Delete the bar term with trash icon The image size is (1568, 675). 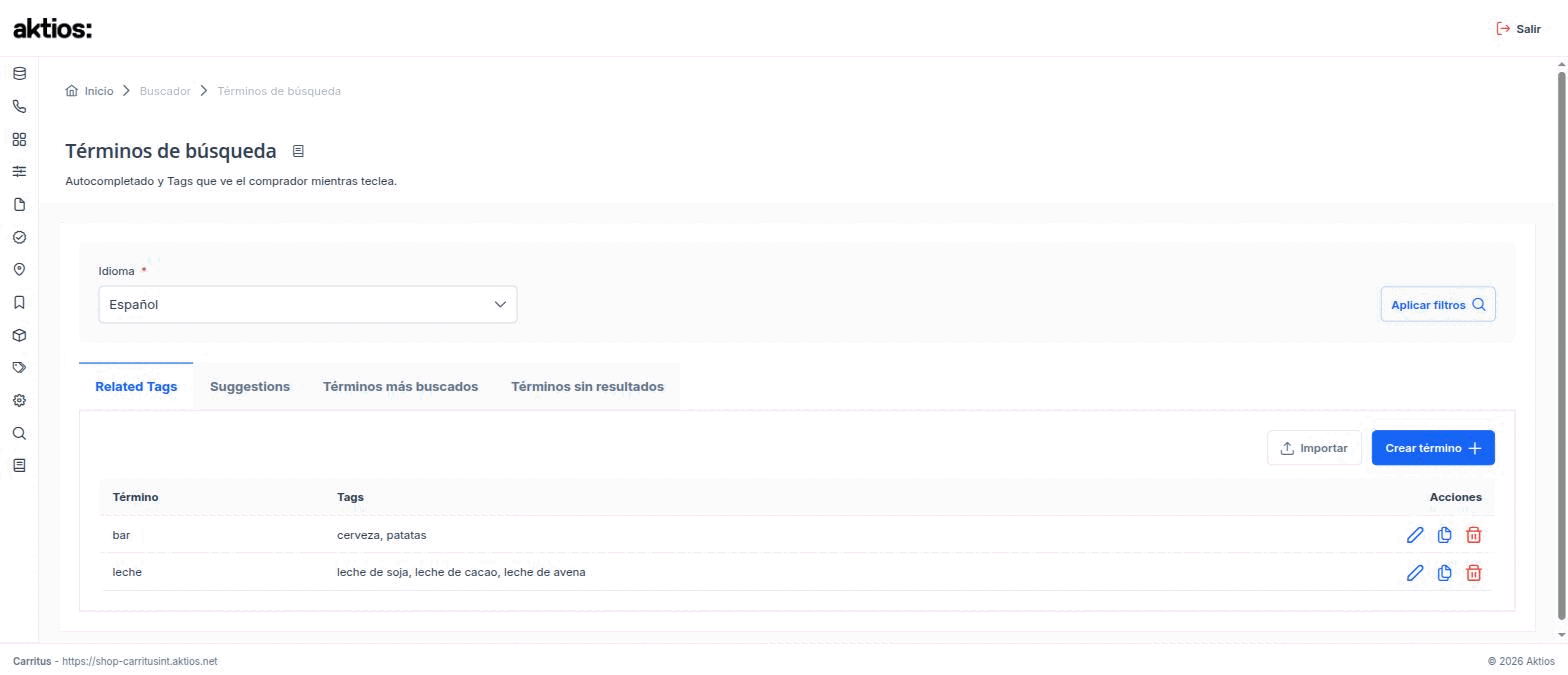(x=1473, y=535)
